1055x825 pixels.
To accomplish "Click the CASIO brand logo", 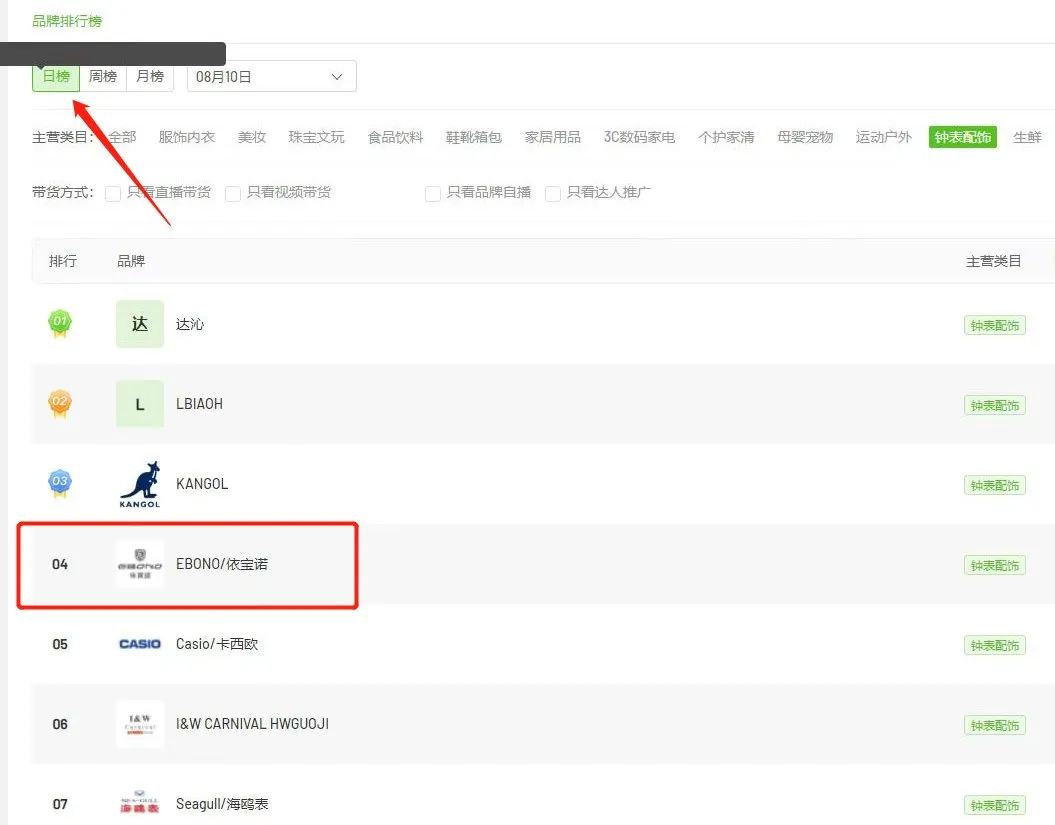I will click(x=140, y=644).
